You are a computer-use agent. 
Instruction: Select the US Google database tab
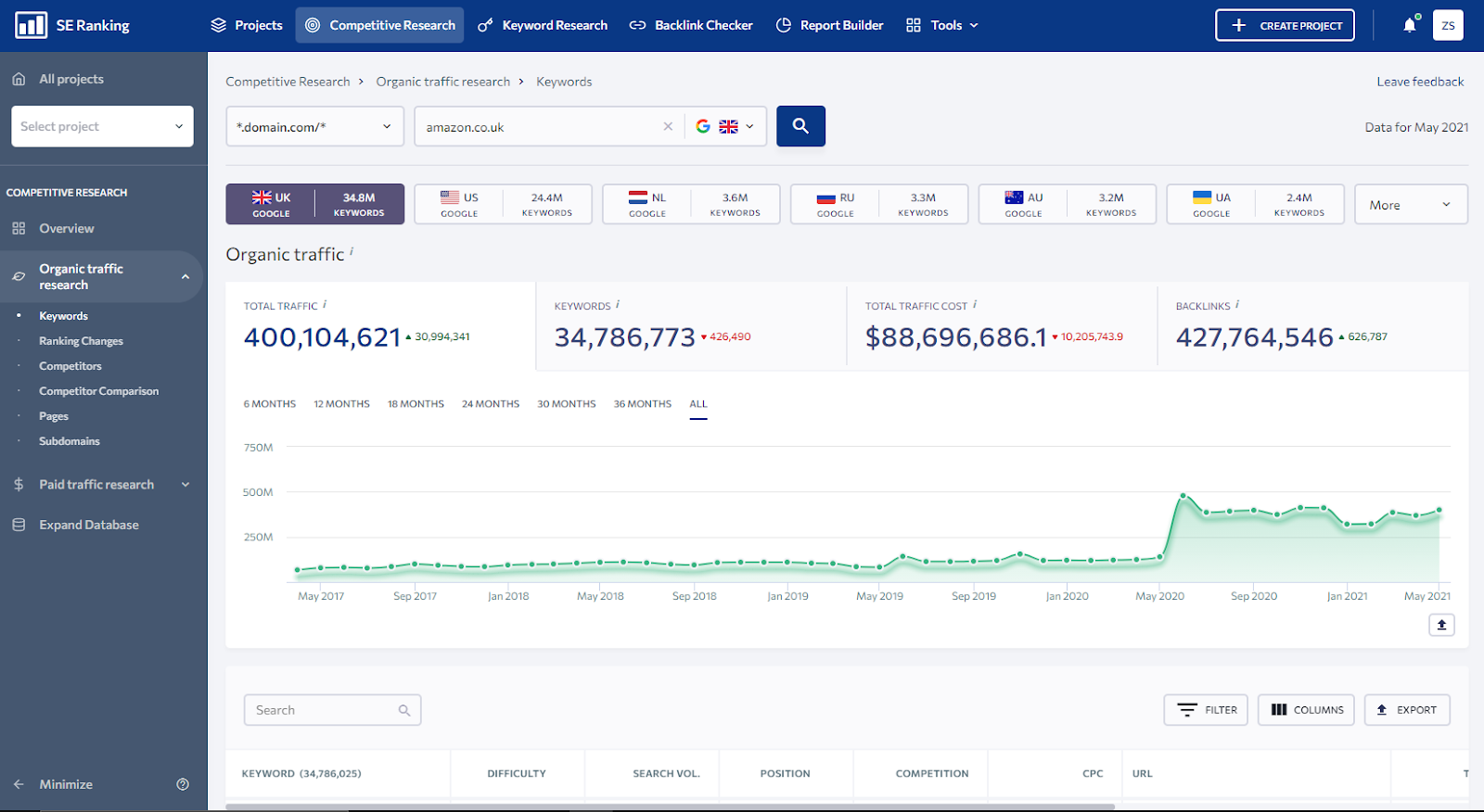[x=503, y=205]
